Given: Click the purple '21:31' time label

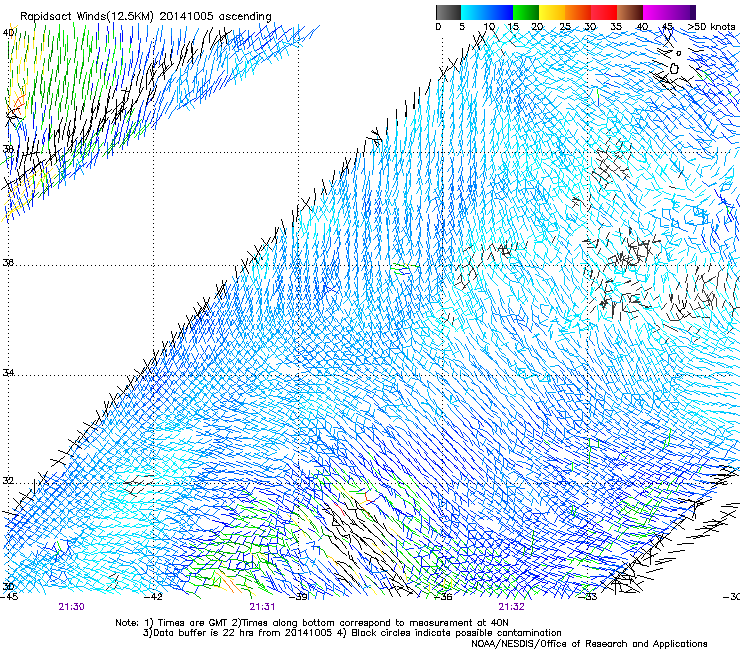Looking at the screenshot, I should click(x=262, y=607).
